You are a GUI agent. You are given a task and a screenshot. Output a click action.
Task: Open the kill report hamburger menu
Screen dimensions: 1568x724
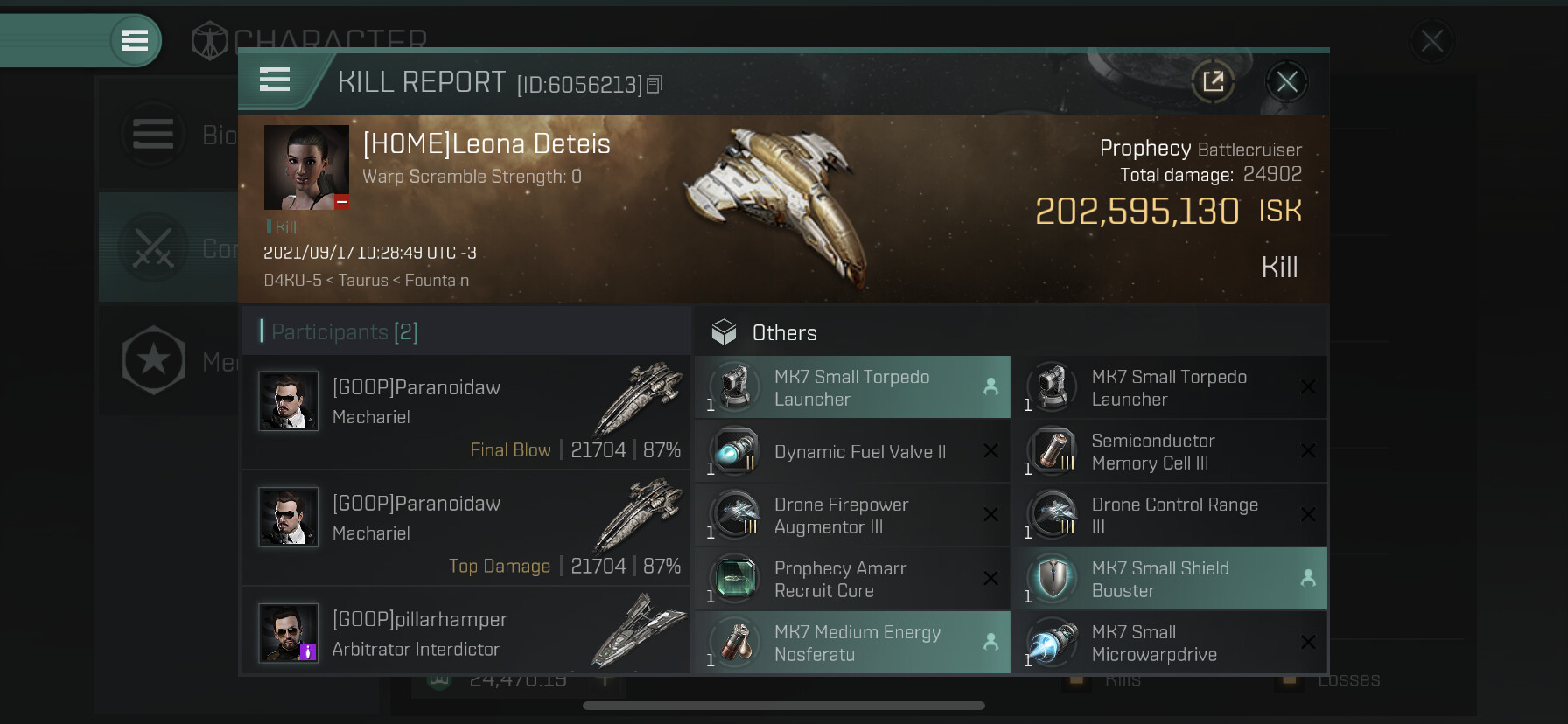coord(275,80)
